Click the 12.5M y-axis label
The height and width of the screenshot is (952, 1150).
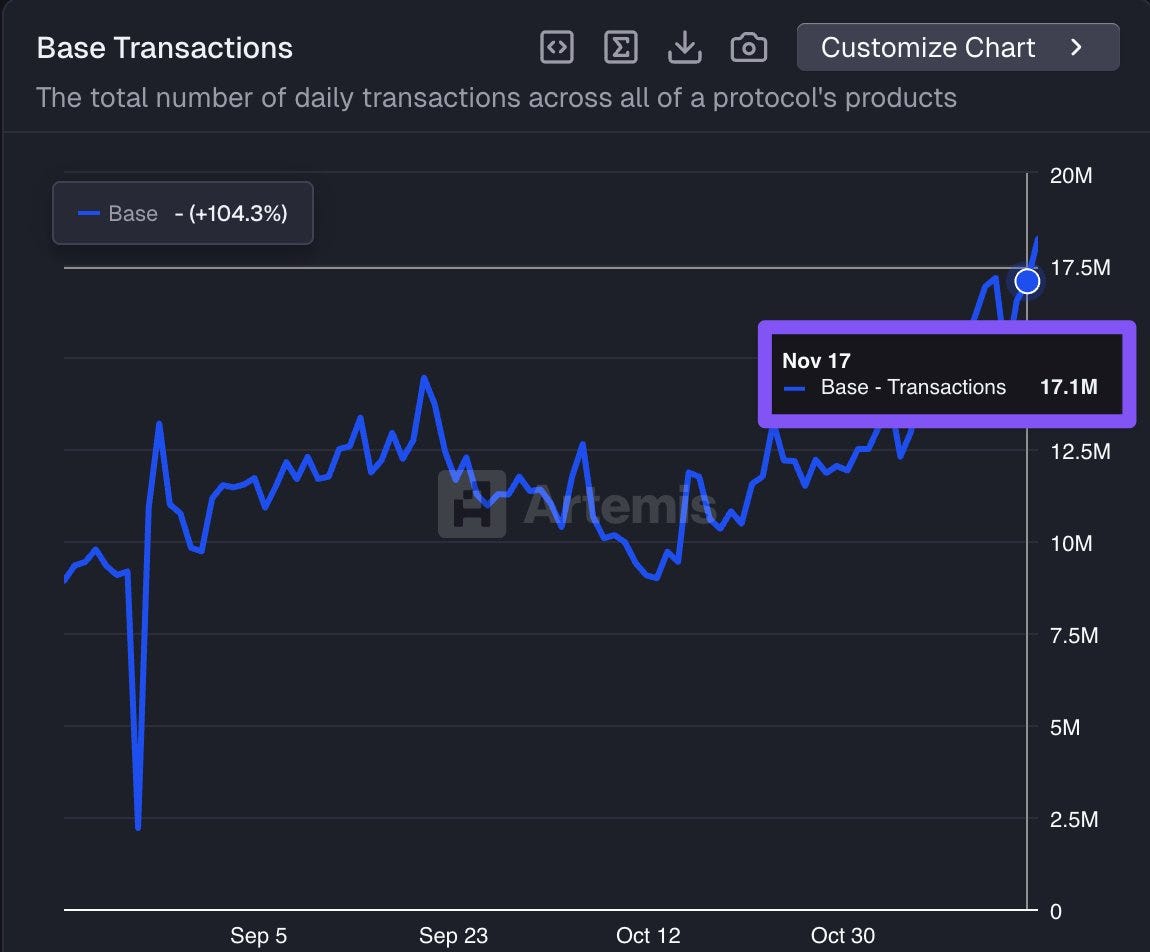(1080, 451)
